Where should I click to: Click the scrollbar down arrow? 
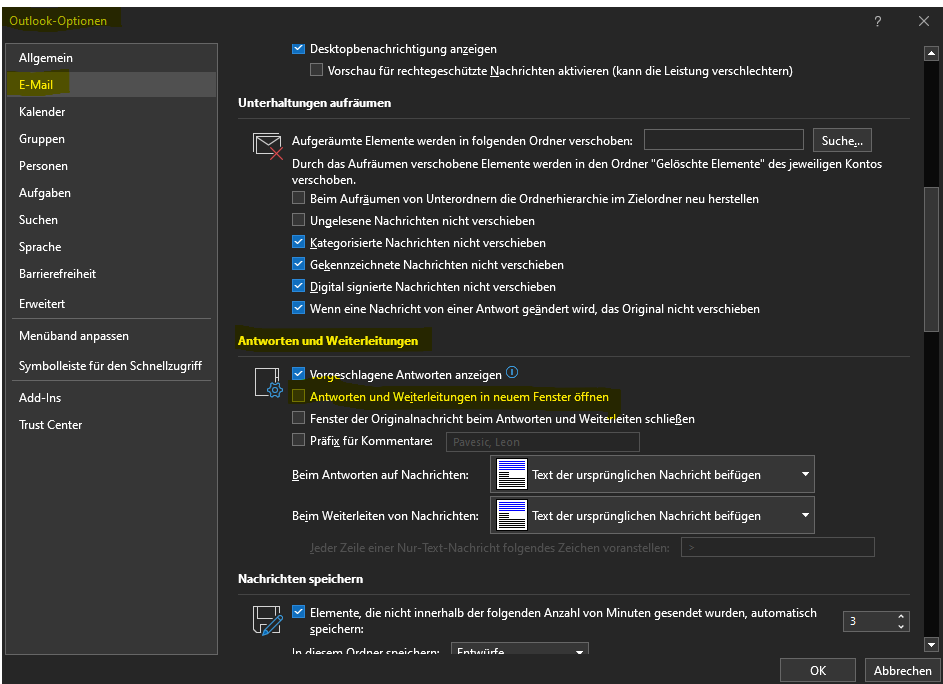click(931, 644)
